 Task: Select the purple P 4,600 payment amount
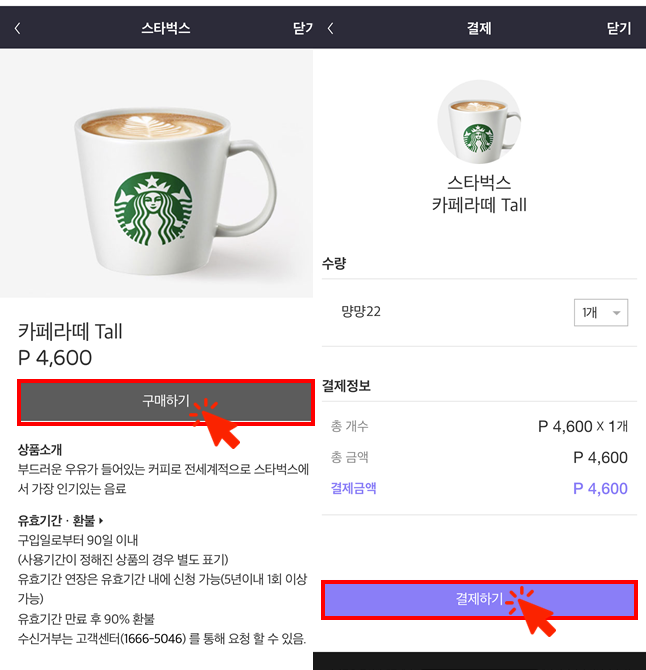click(600, 488)
